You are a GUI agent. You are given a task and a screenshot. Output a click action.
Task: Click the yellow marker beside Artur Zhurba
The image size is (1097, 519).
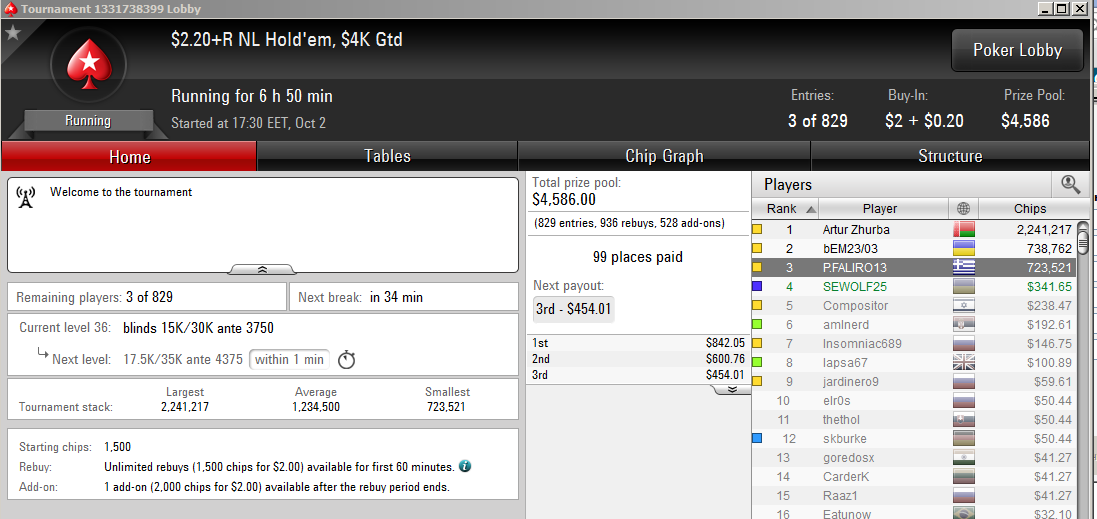[757, 229]
